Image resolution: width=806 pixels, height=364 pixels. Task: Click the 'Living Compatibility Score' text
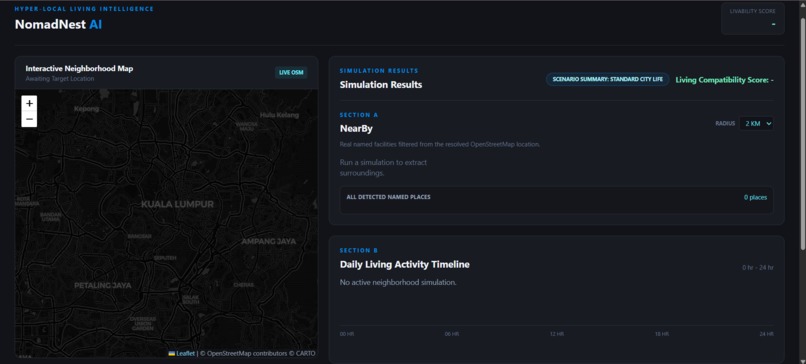click(x=724, y=80)
